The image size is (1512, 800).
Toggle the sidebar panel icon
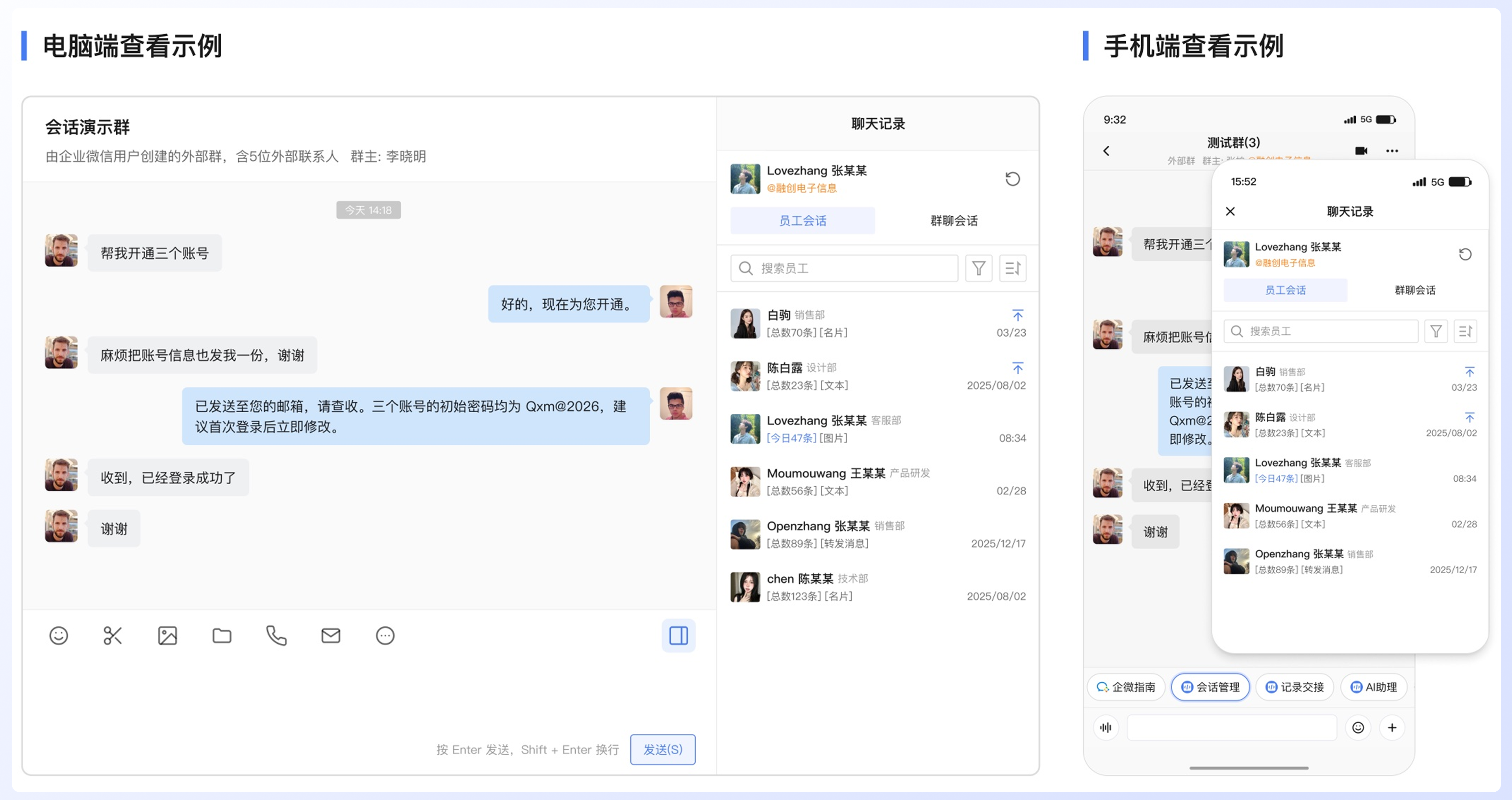pyautogui.click(x=678, y=636)
